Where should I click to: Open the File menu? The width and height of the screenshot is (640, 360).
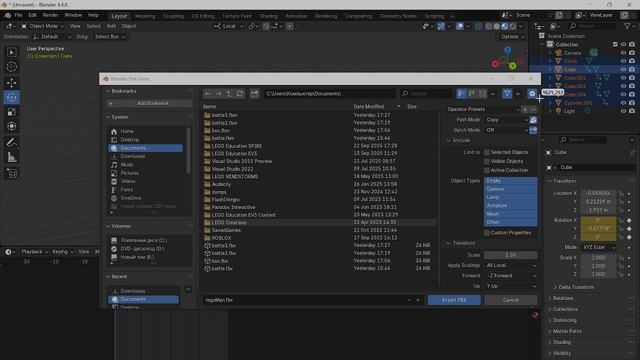(18, 15)
